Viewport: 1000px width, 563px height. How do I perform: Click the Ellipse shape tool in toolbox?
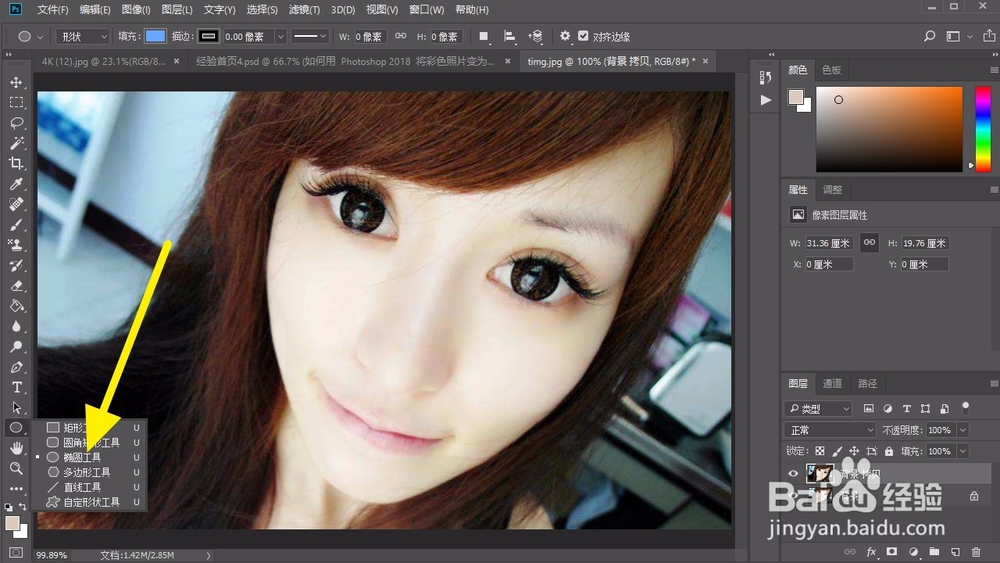click(x=17, y=427)
